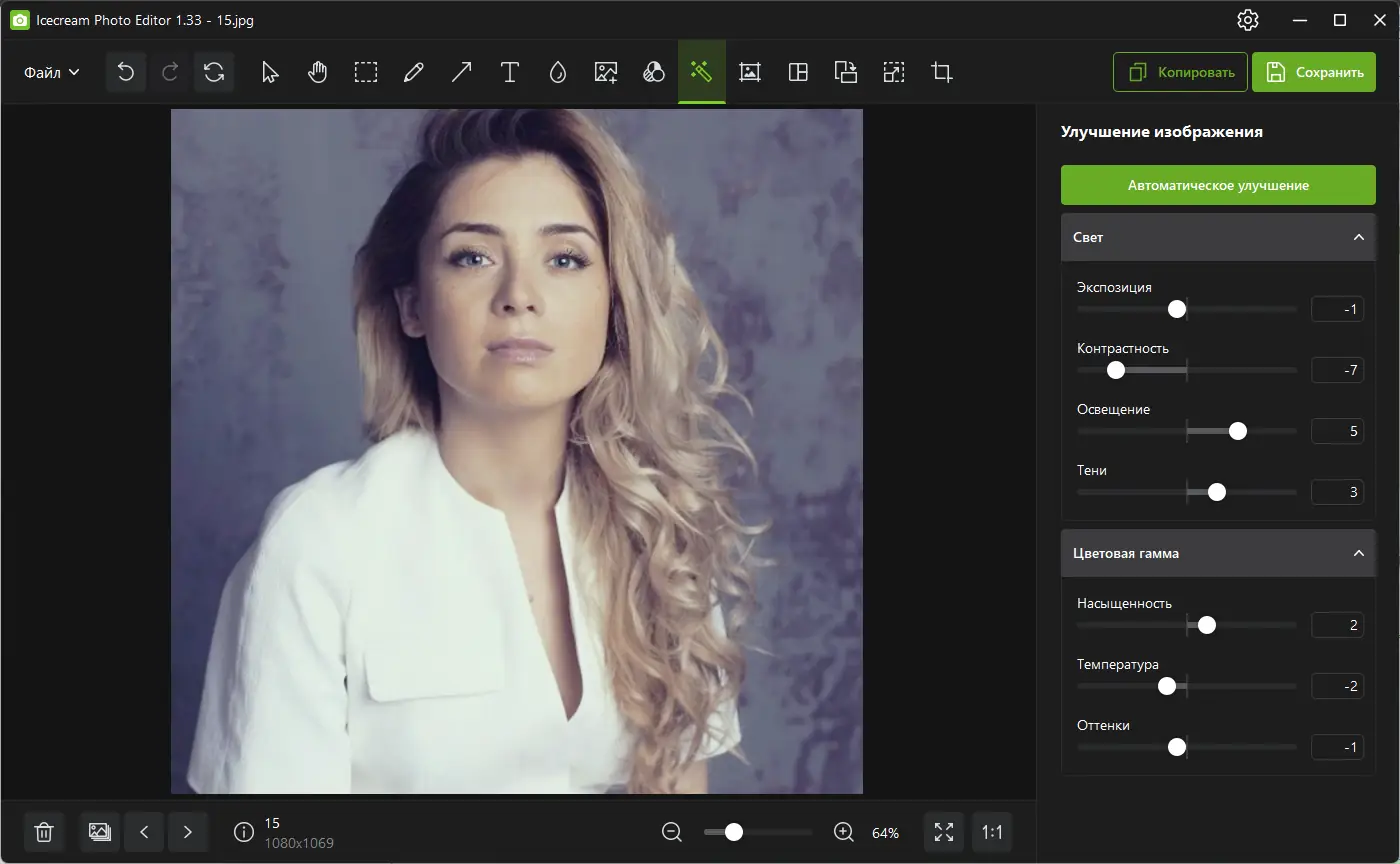Delete the photo using trash icon
Screen dimensions: 1400x864
[44, 831]
